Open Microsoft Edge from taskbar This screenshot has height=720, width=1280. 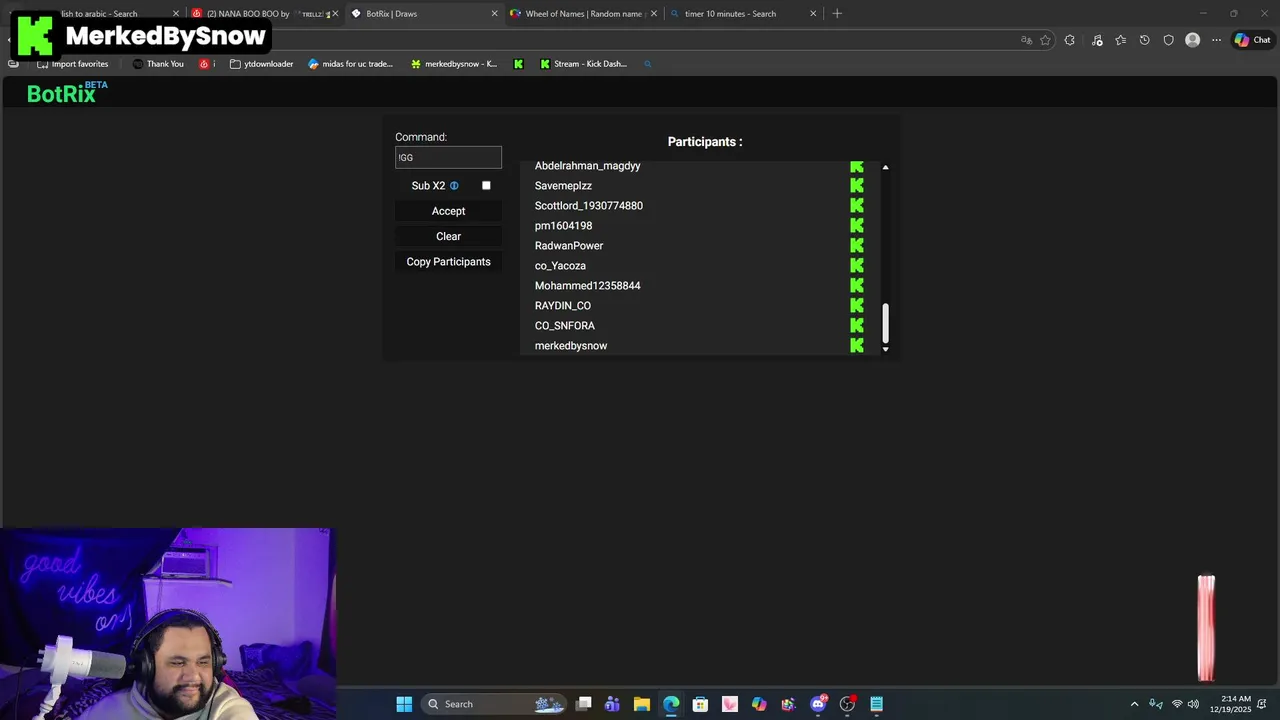point(671,704)
